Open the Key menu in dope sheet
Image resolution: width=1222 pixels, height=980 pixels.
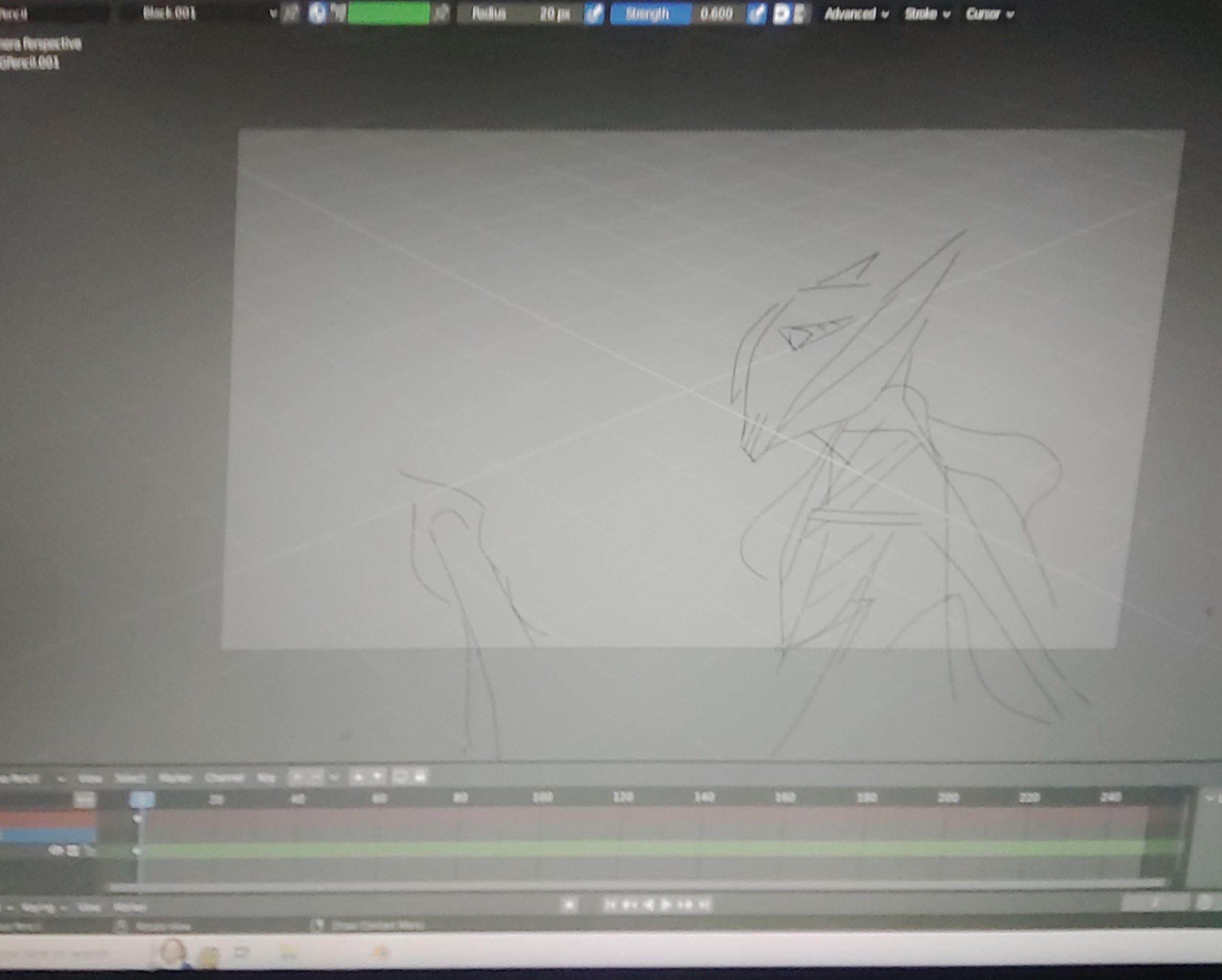click(265, 778)
